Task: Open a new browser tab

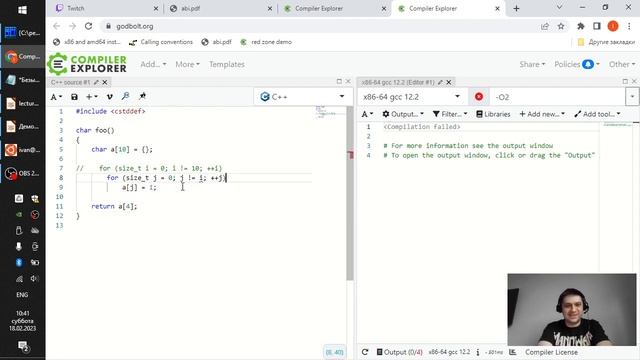Action: click(516, 8)
